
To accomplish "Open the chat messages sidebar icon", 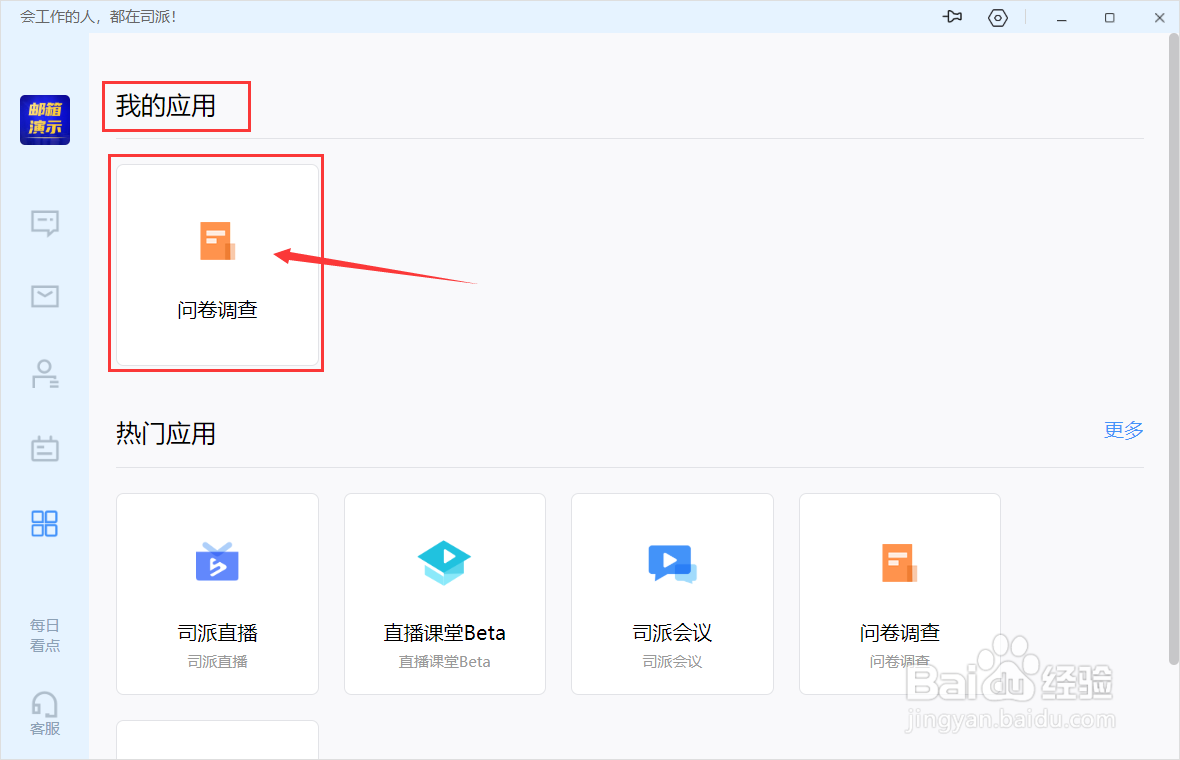I will click(x=45, y=223).
